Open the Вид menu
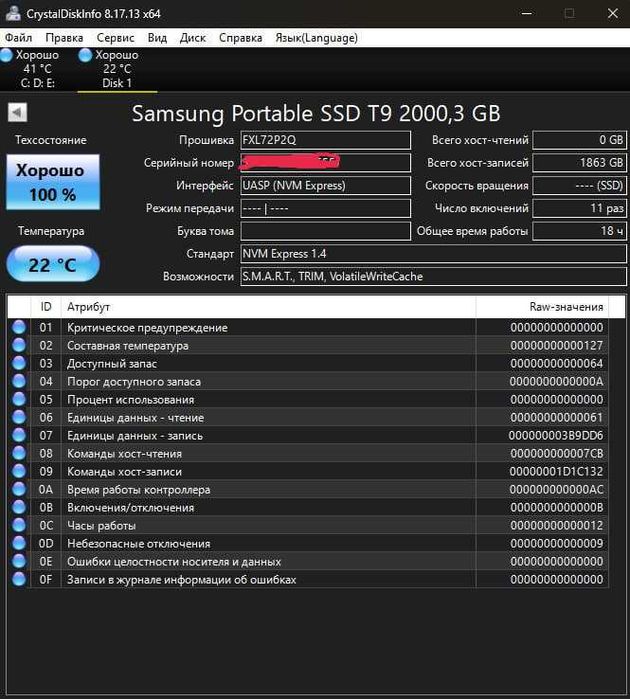630x699 pixels. 157,38
